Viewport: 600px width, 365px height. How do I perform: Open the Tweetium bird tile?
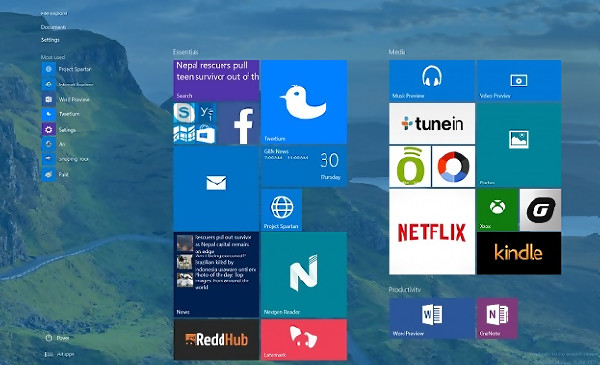304,101
